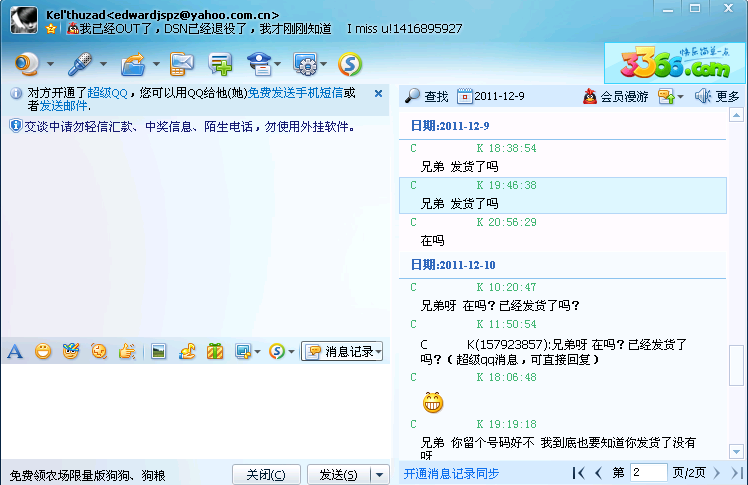The image size is (748, 485).
Task: Click the page number input field
Action: [x=649, y=472]
